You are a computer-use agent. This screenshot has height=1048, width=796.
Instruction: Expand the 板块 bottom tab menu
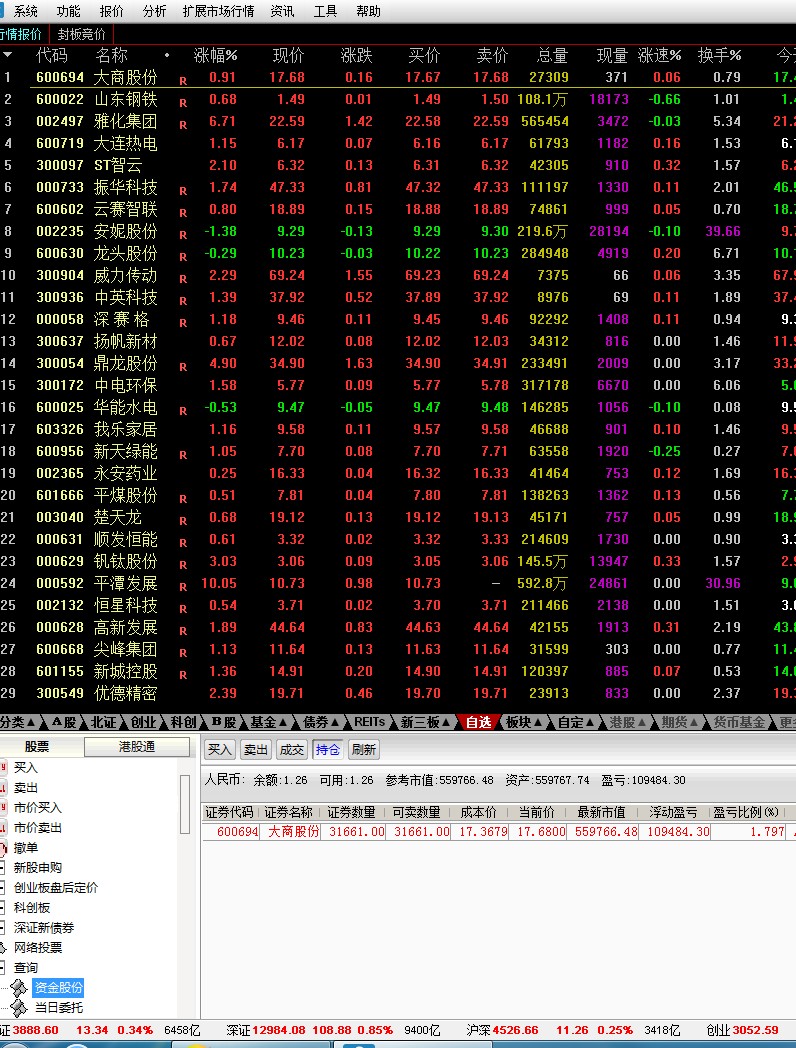pyautogui.click(x=524, y=722)
